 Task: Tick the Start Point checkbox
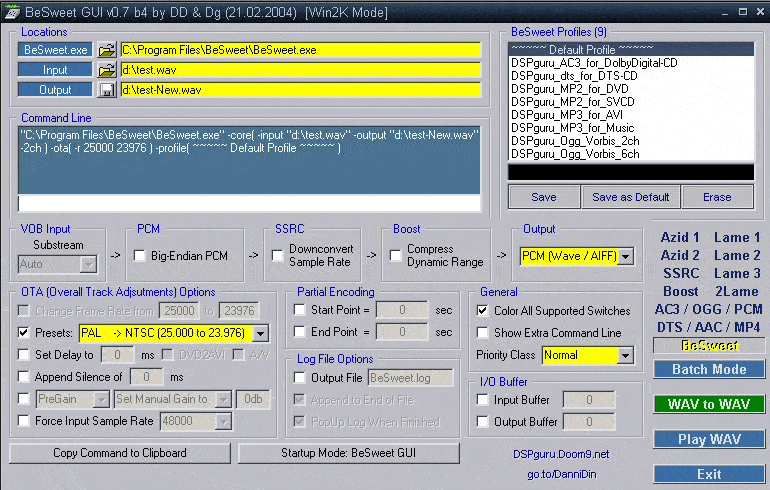click(x=299, y=310)
